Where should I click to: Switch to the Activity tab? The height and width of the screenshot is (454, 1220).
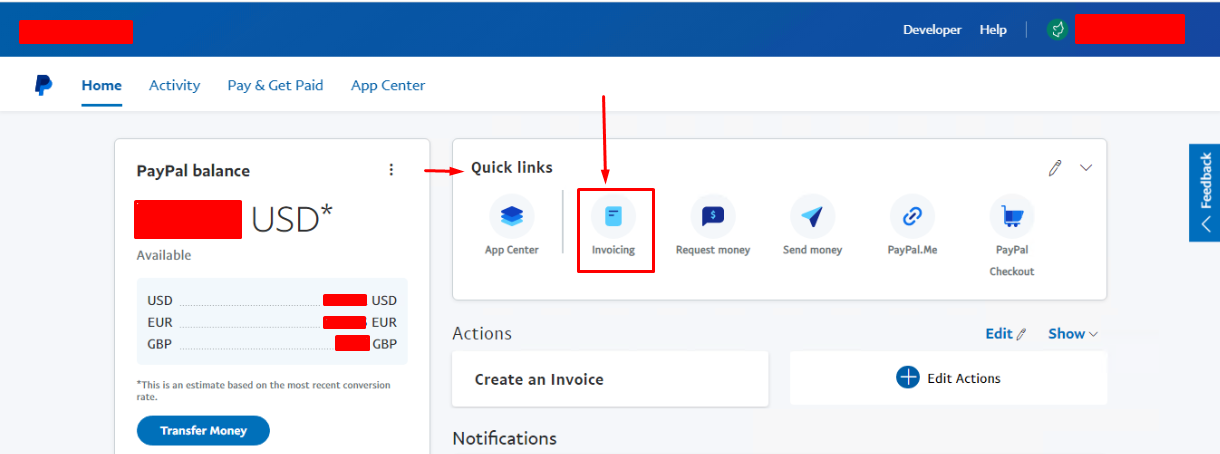[174, 85]
